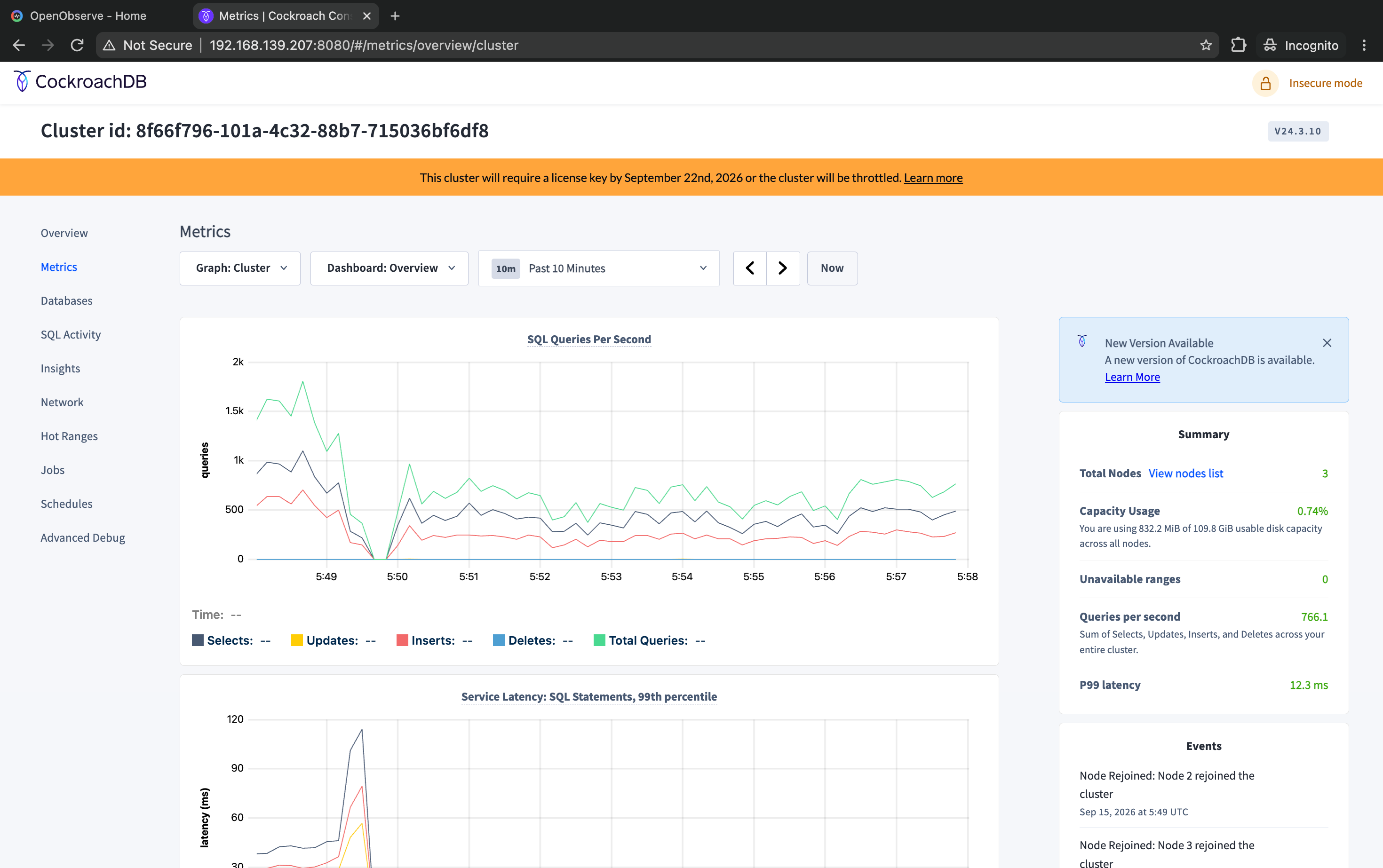Click the Cluster id heading text
The image size is (1383, 868).
pos(264,131)
